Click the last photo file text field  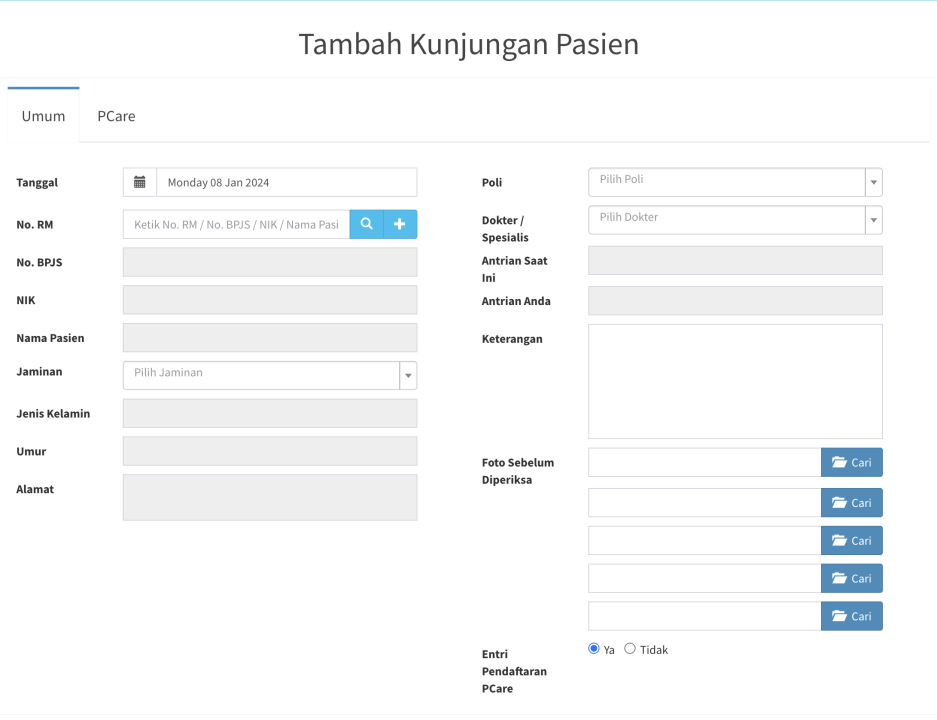click(x=704, y=616)
